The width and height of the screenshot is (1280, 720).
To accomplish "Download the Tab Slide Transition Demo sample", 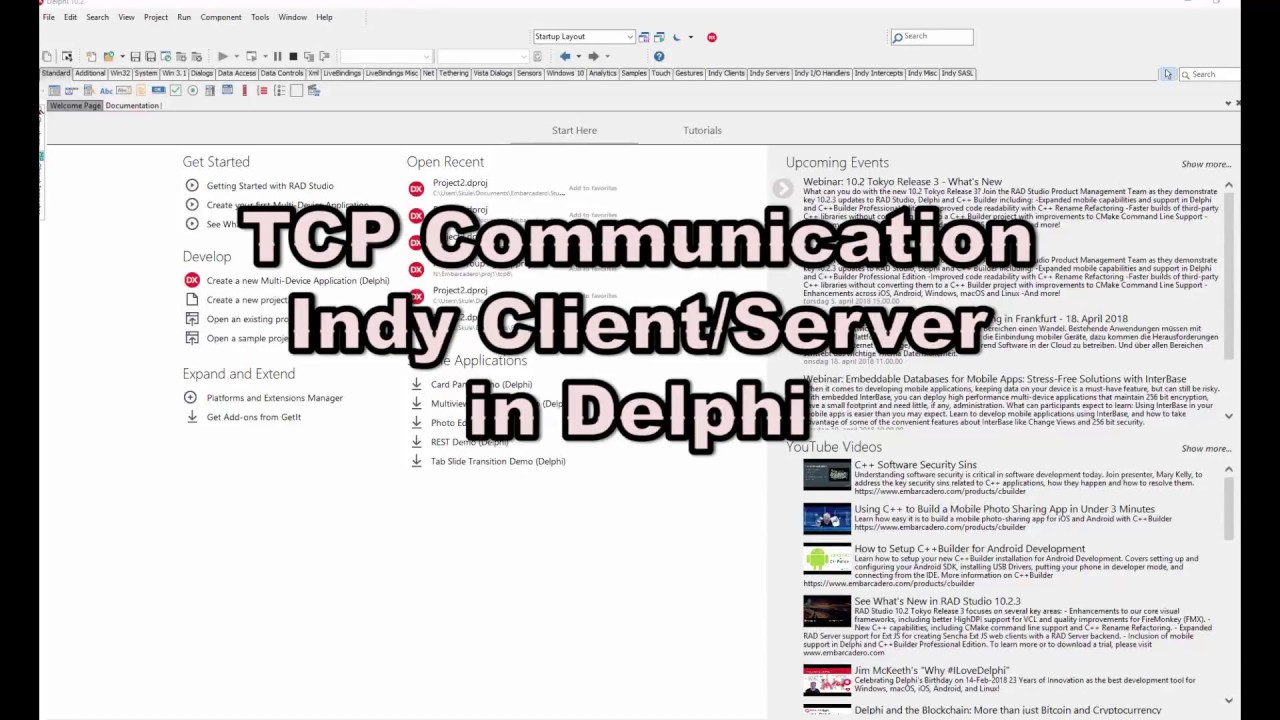I will [x=417, y=461].
